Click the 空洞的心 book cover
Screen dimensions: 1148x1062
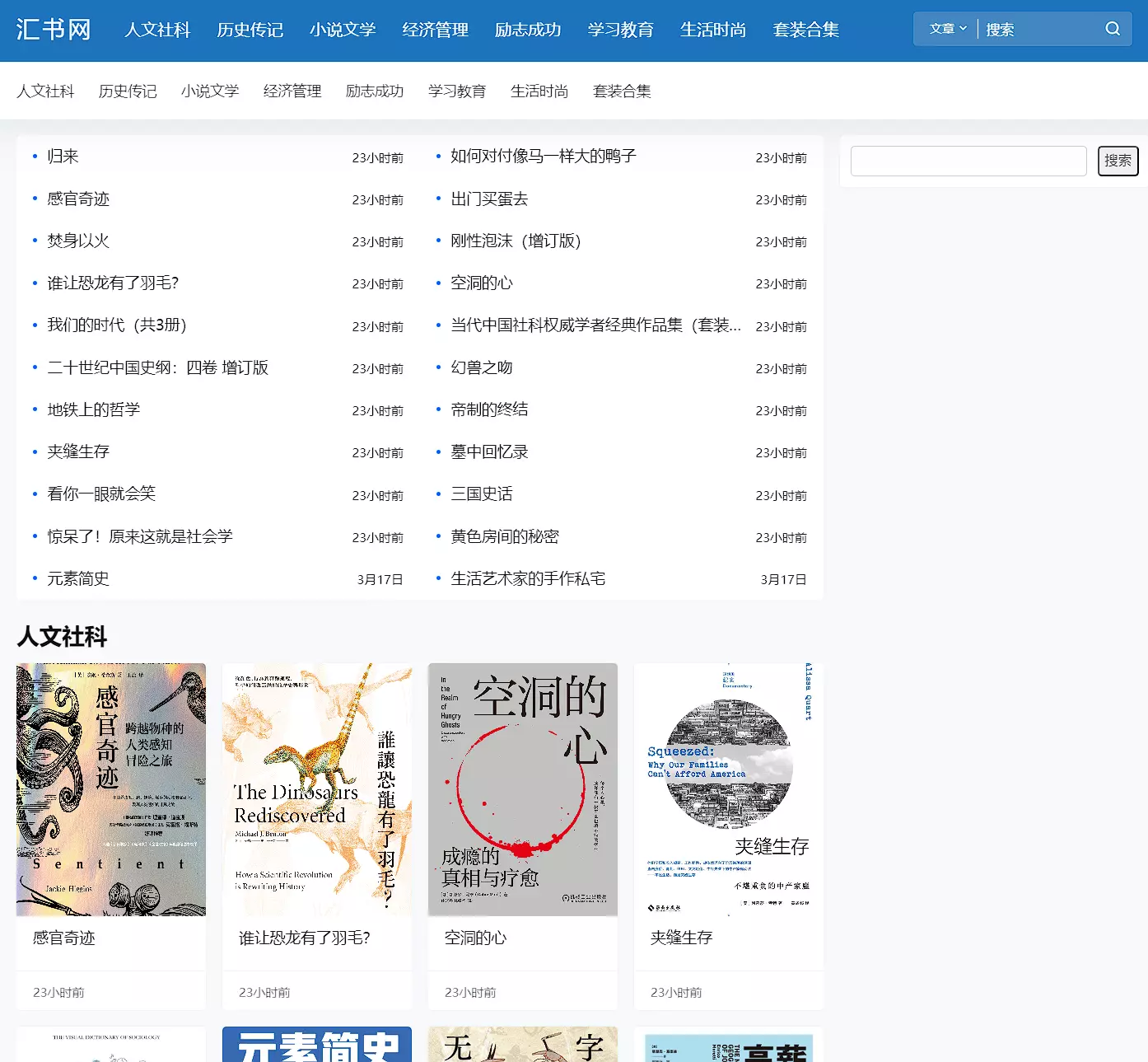point(523,789)
